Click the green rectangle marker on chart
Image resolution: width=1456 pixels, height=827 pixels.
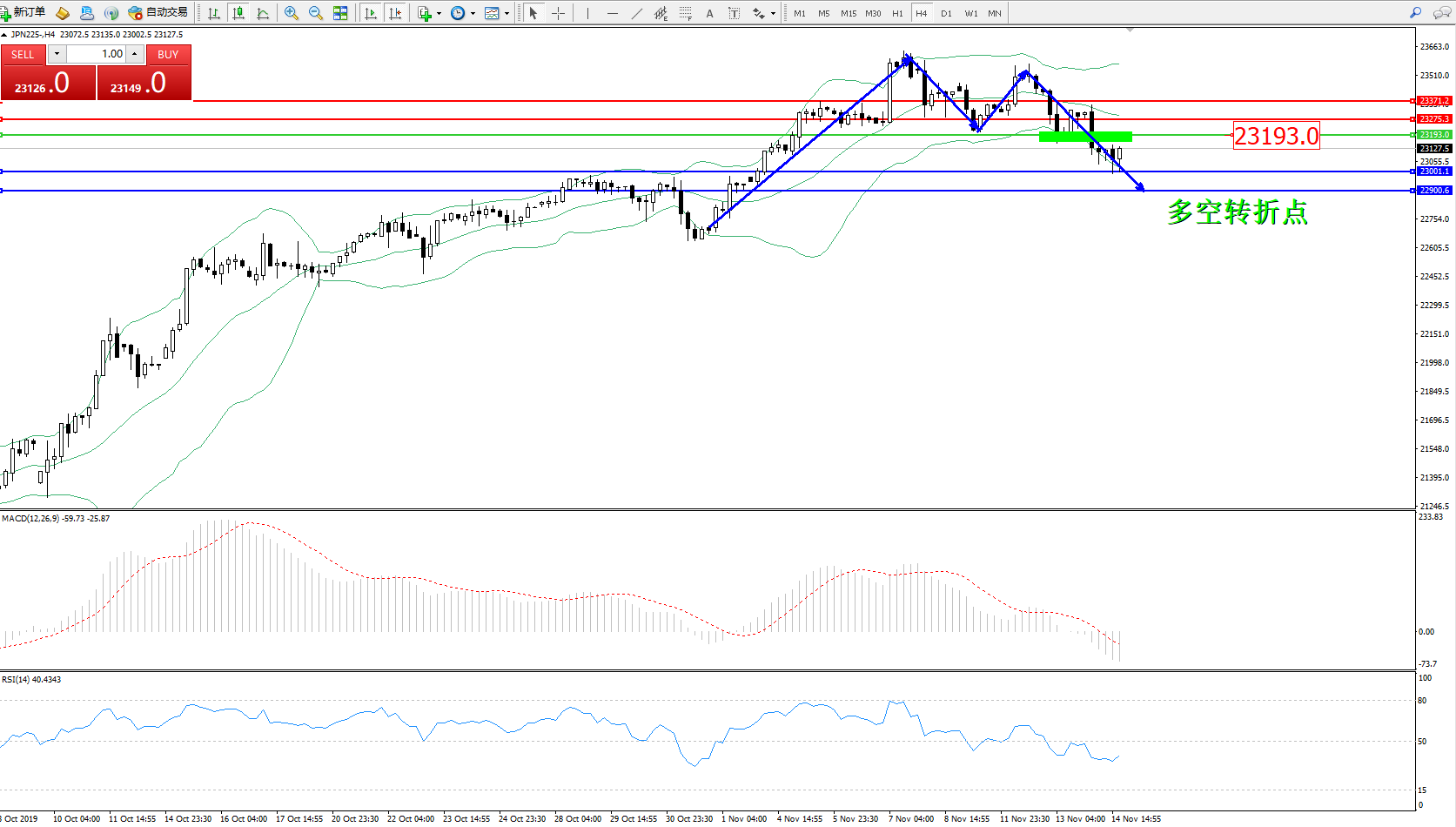1085,137
